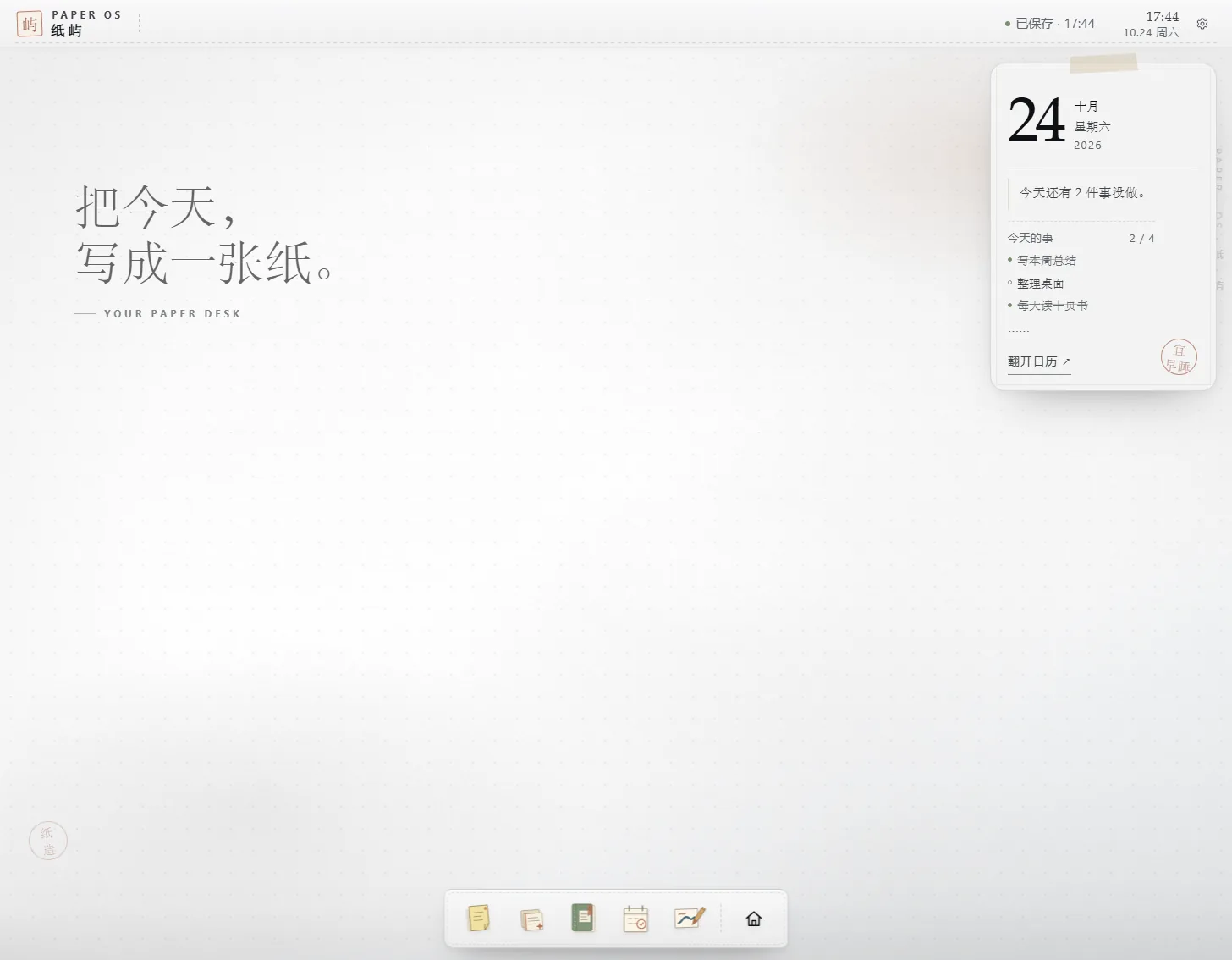Open the yellow sticky note app in dock
Viewport: 1232px width, 960px height.
479,919
